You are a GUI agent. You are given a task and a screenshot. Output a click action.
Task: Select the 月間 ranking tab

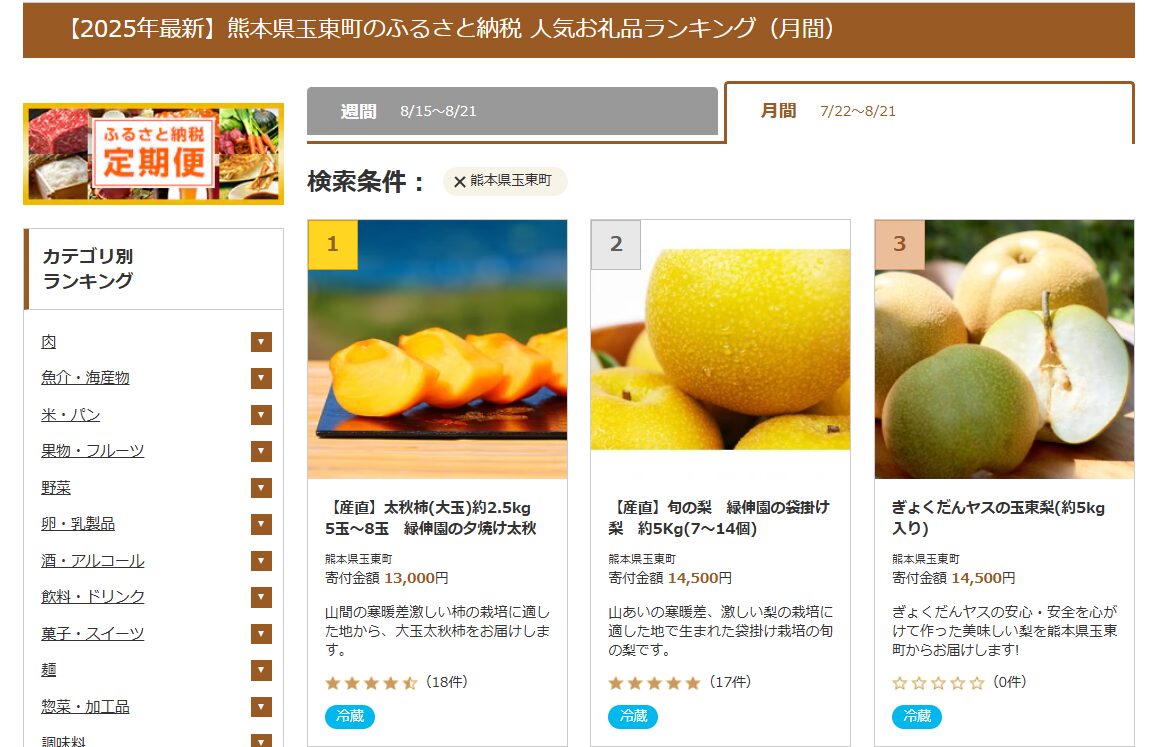[x=929, y=112]
